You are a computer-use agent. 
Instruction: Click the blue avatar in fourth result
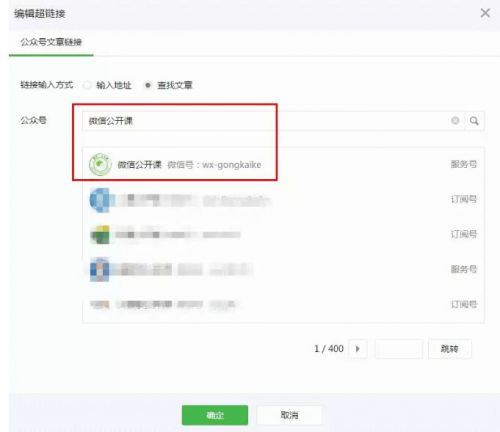pyautogui.click(x=100, y=269)
